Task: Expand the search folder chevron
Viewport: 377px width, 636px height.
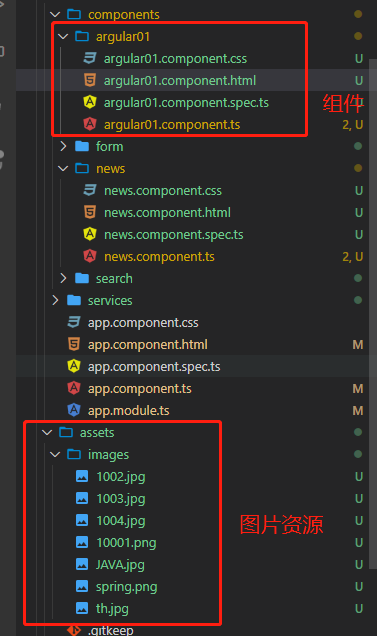Action: (63, 278)
